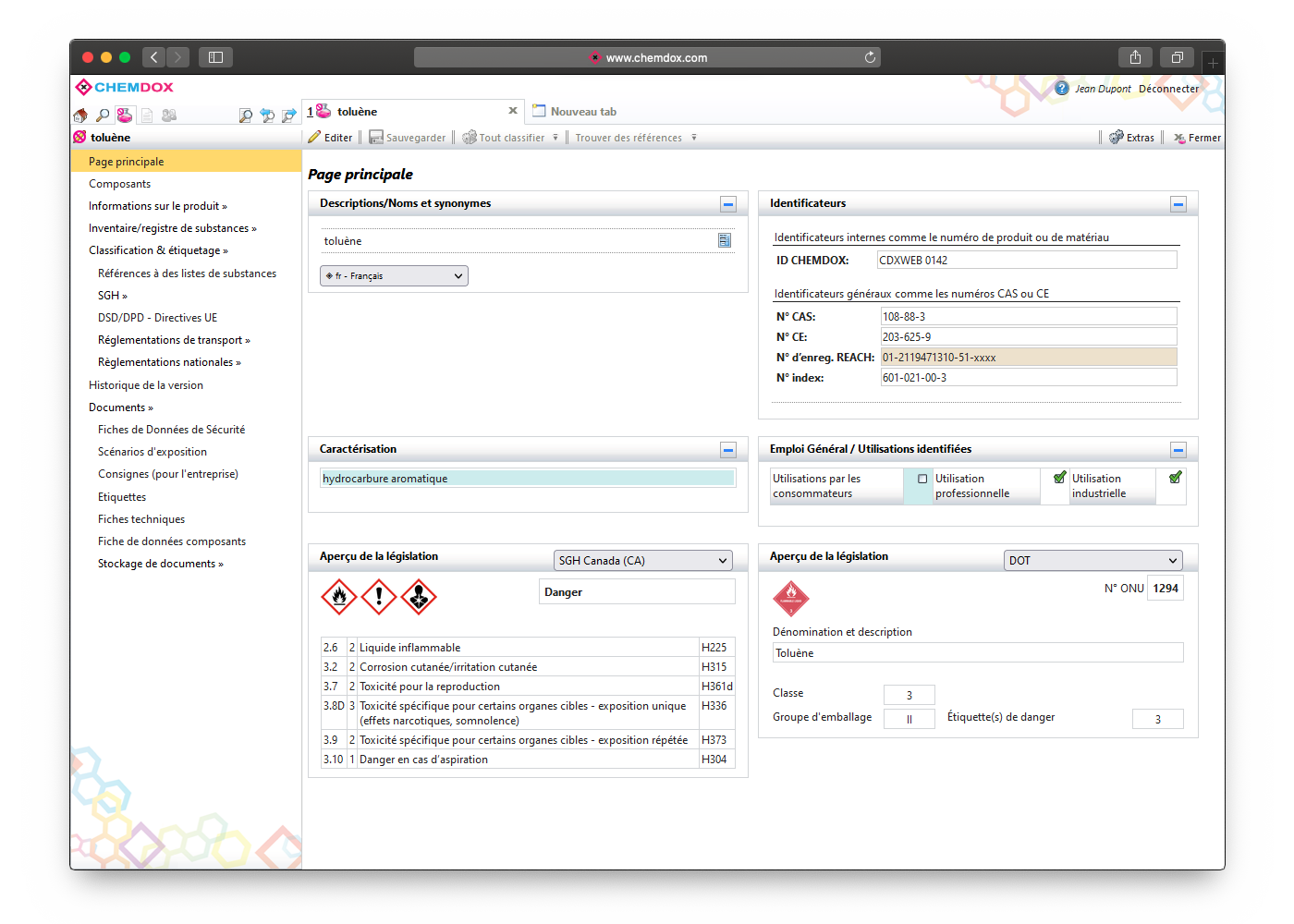Toggle the browser sidebar button
Screen dimensions: 1294x924
point(215,57)
